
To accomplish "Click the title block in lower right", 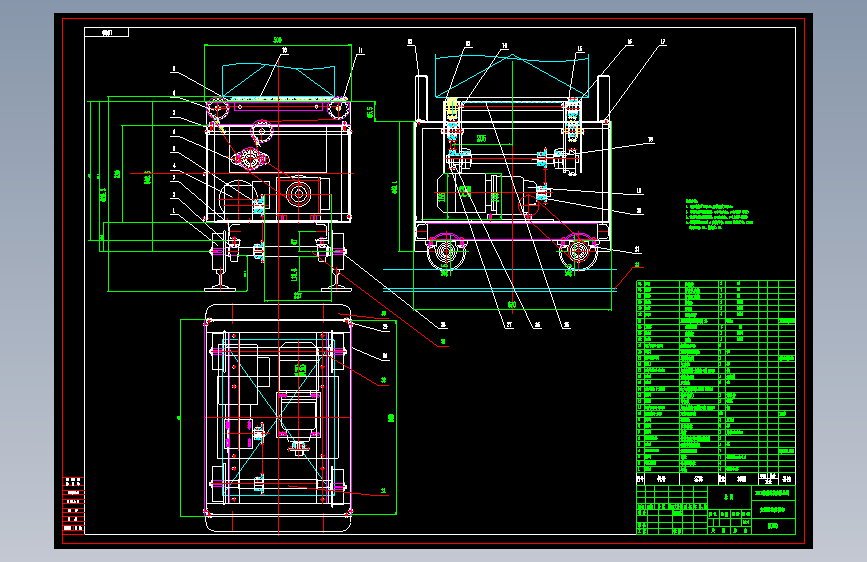I will [x=715, y=509].
